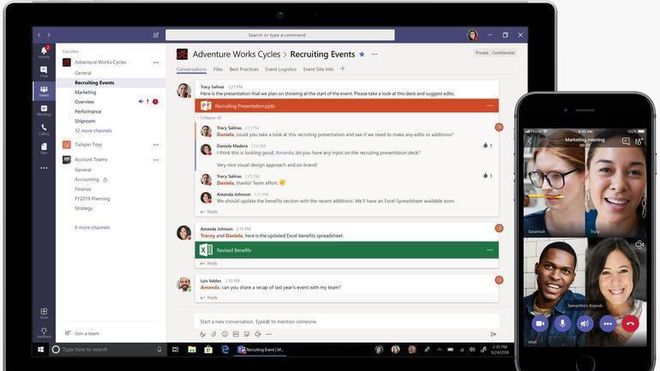The width and height of the screenshot is (660, 371).
Task: Open the Windows Start button
Action: click(41, 350)
